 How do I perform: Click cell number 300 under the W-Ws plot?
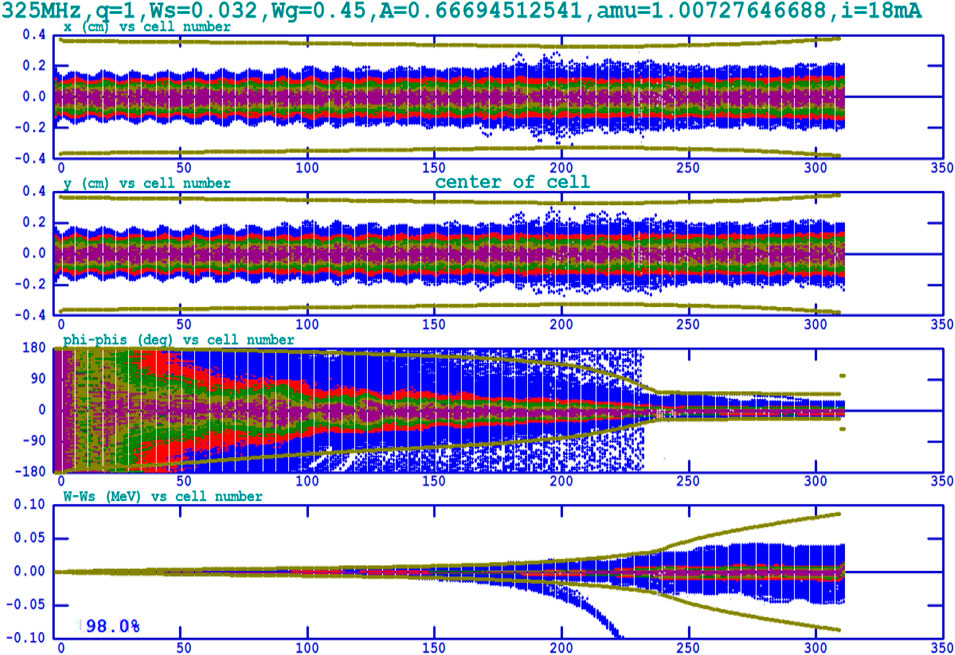816,648
